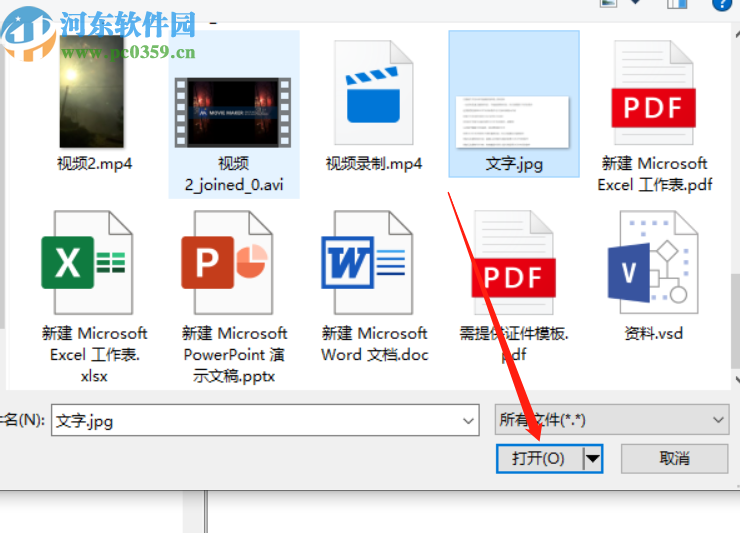Viewport: 740px width, 533px height.
Task: Click the PowerPoint 演示文稿.pptx name label
Action: coord(235,355)
